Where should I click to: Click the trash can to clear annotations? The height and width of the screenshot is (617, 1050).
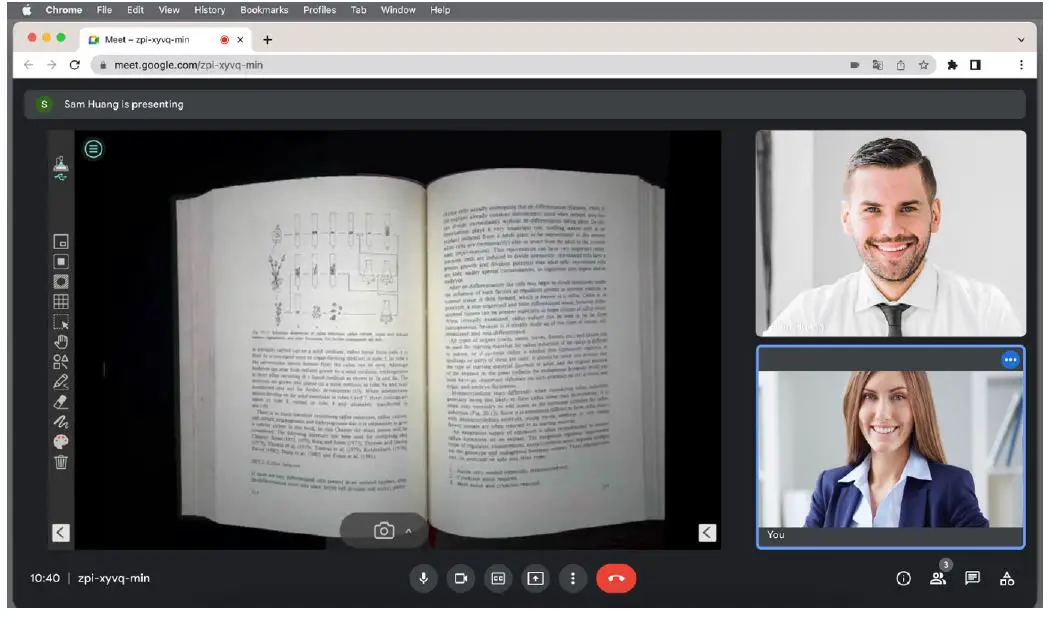[61, 462]
